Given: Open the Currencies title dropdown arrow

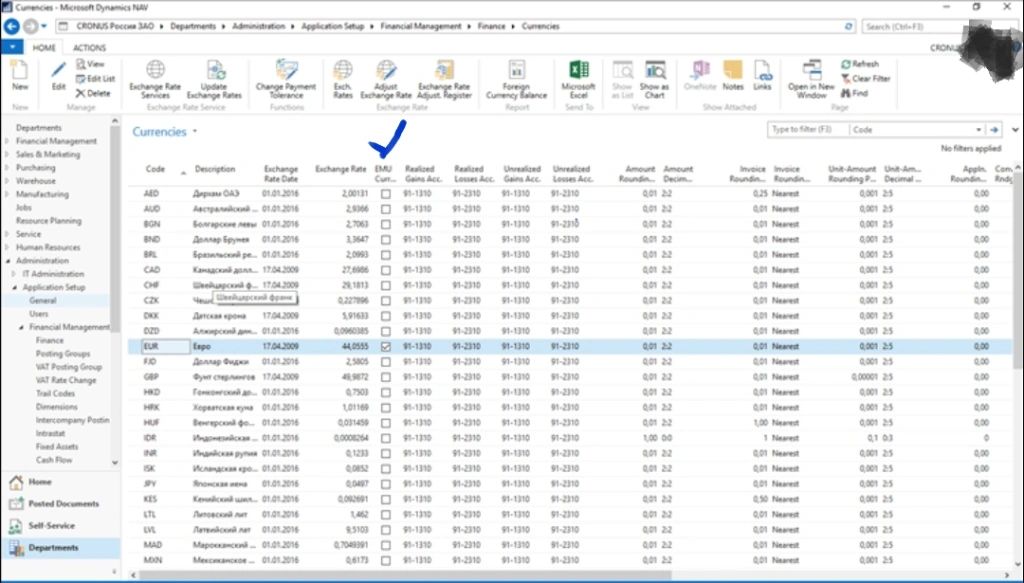Looking at the screenshot, I should tap(196, 132).
